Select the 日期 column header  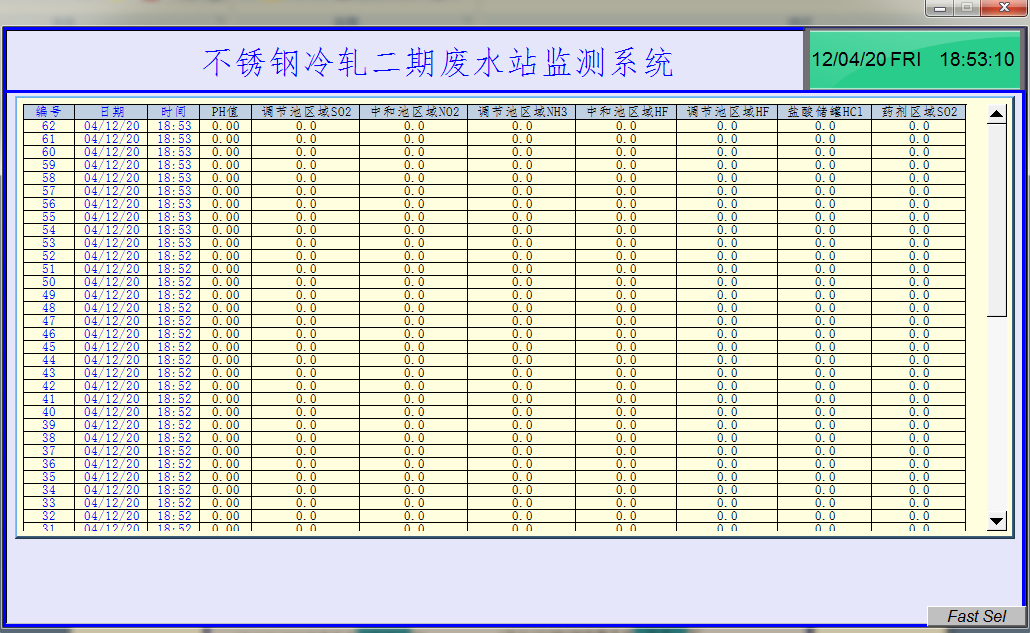pyautogui.click(x=111, y=112)
